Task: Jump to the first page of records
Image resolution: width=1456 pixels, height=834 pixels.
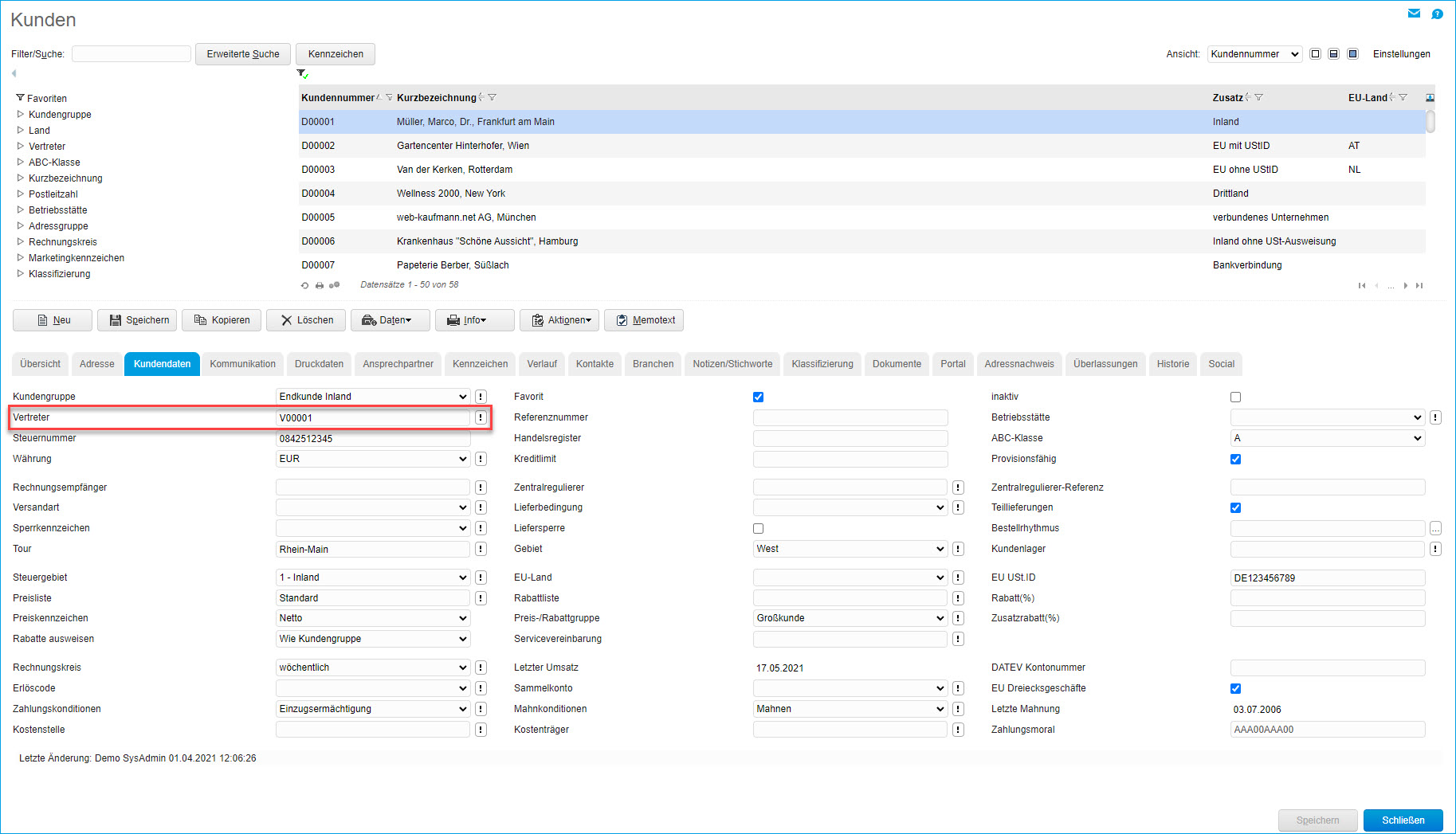Action: pos(1362,286)
